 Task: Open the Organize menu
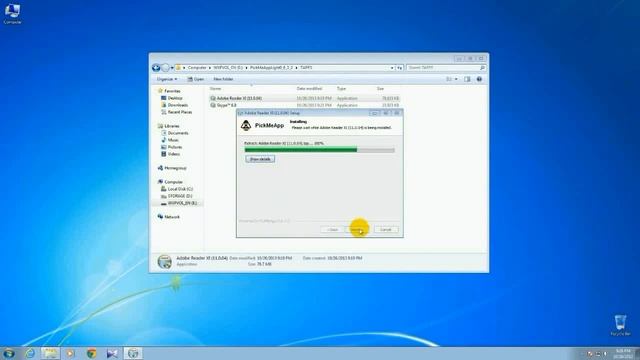tap(167, 79)
